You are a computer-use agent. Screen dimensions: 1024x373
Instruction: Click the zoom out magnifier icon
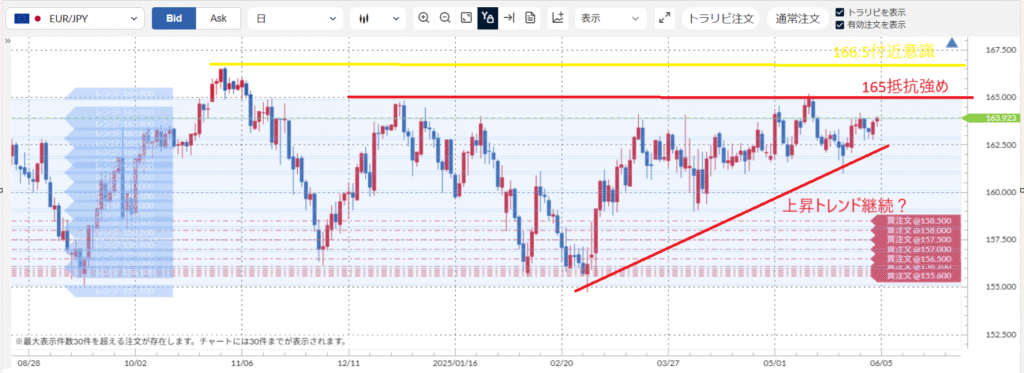pyautogui.click(x=445, y=18)
